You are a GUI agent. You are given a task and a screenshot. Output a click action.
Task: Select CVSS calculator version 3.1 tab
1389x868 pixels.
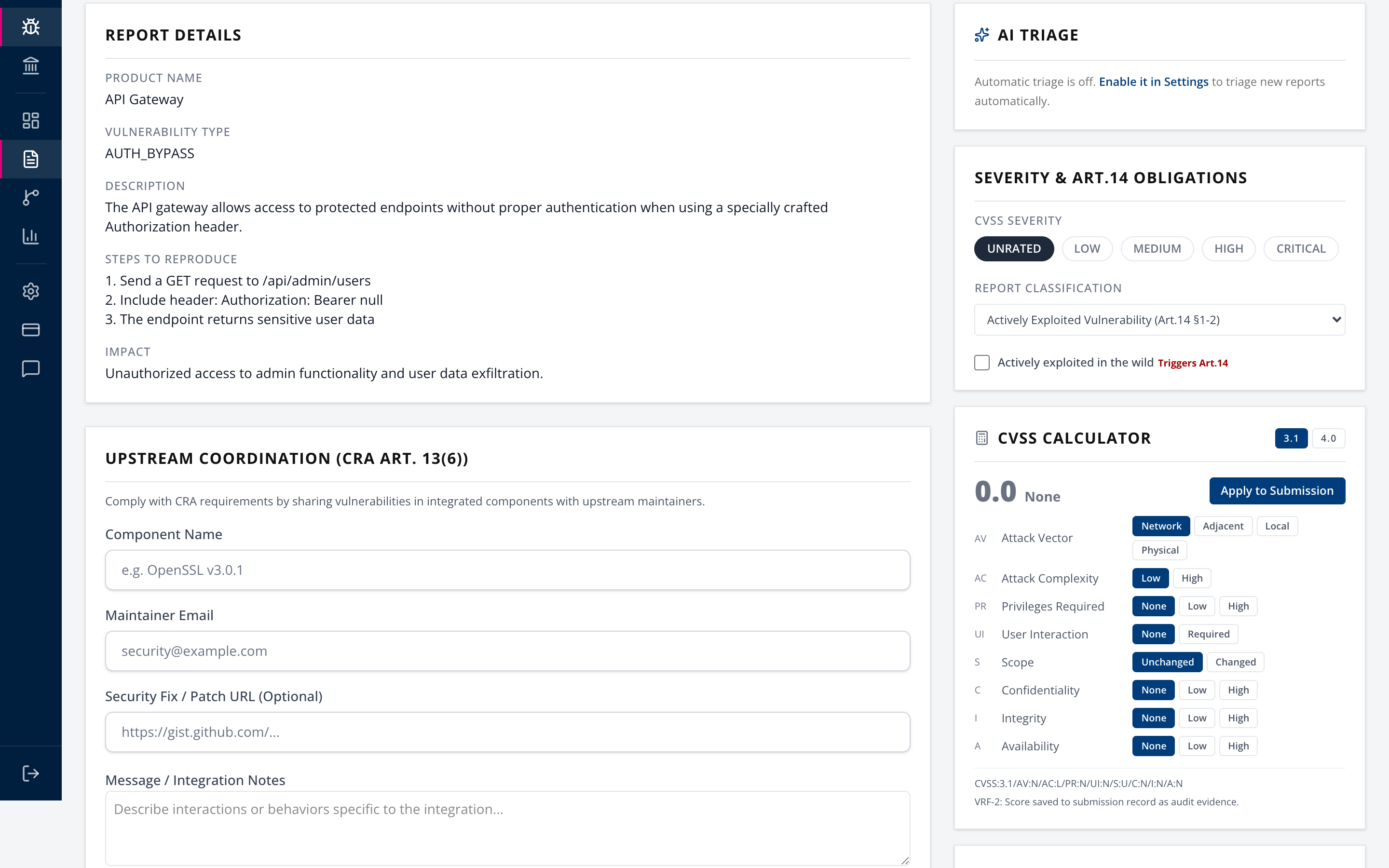point(1291,438)
